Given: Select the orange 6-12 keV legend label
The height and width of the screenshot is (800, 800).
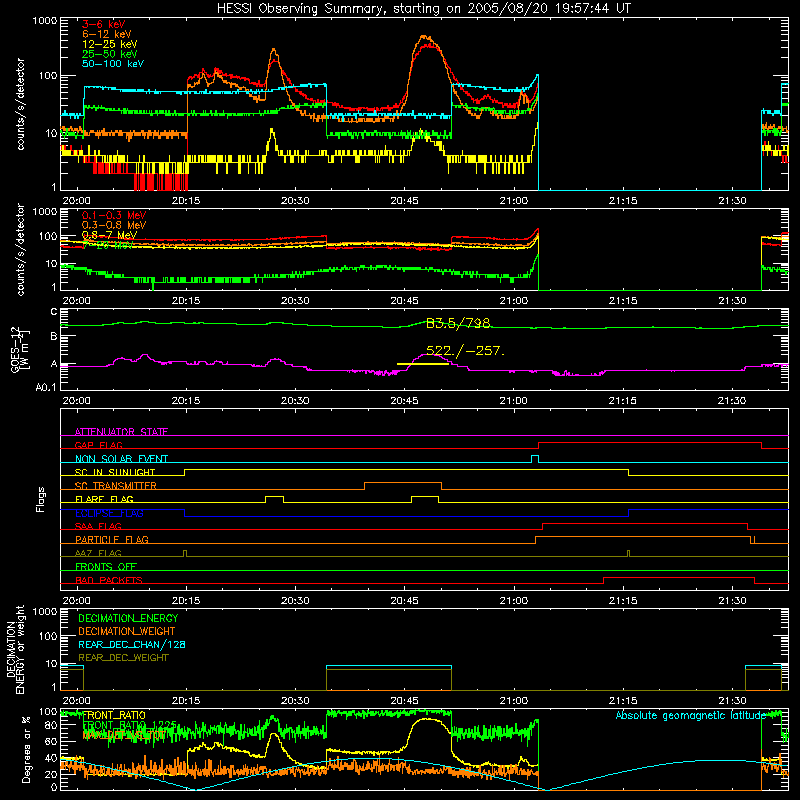Looking at the screenshot, I should [x=107, y=34].
